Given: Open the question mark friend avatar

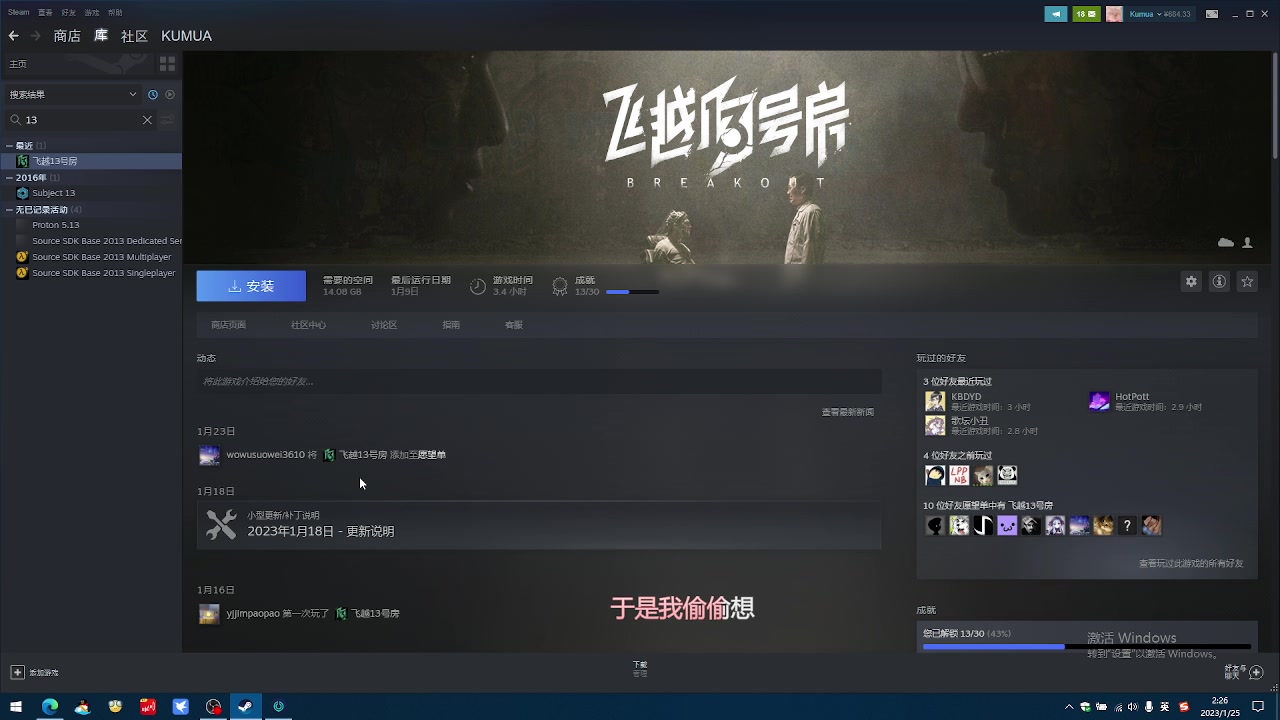Looking at the screenshot, I should [x=1127, y=525].
